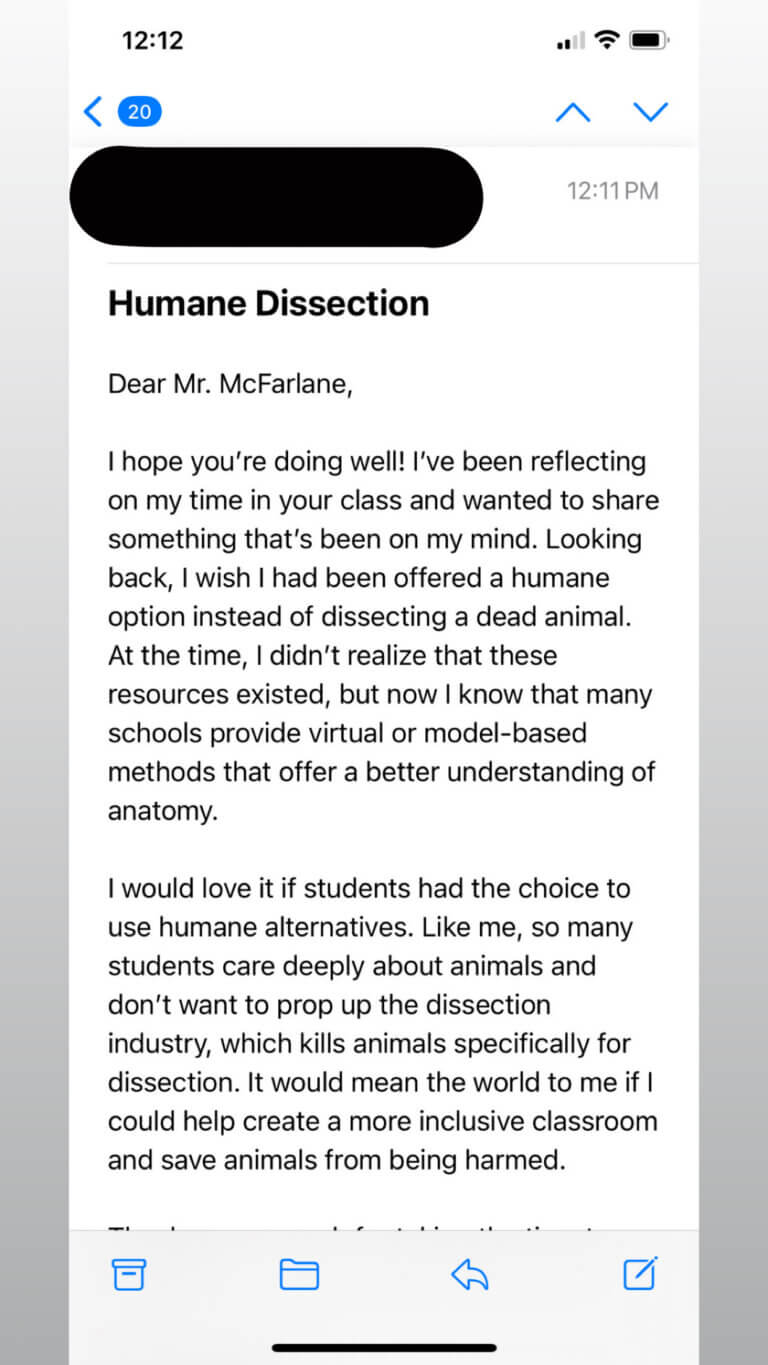The height and width of the screenshot is (1365, 768).
Task: Tap the 12:11 PM message timestamp
Action: point(612,191)
